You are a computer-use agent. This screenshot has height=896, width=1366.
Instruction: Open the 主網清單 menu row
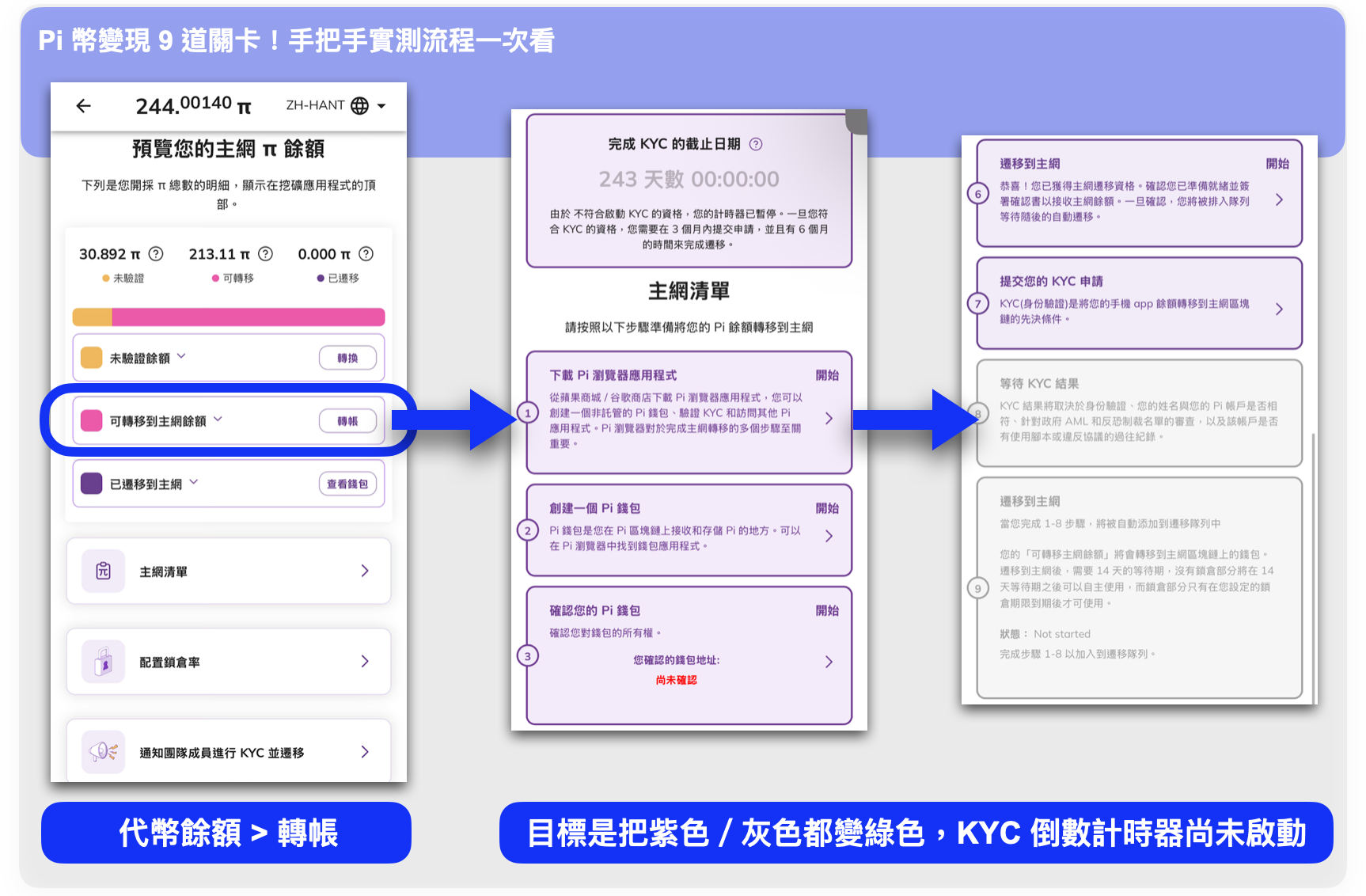[x=229, y=571]
